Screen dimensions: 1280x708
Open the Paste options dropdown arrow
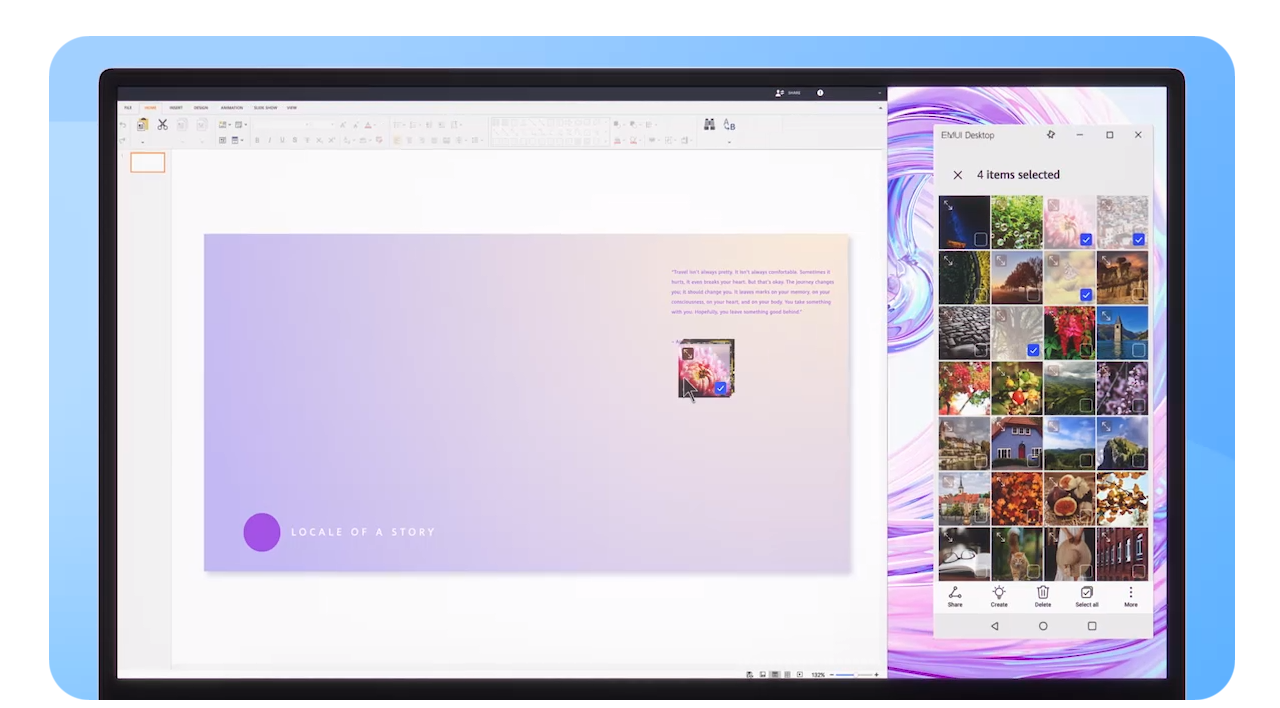point(143,142)
